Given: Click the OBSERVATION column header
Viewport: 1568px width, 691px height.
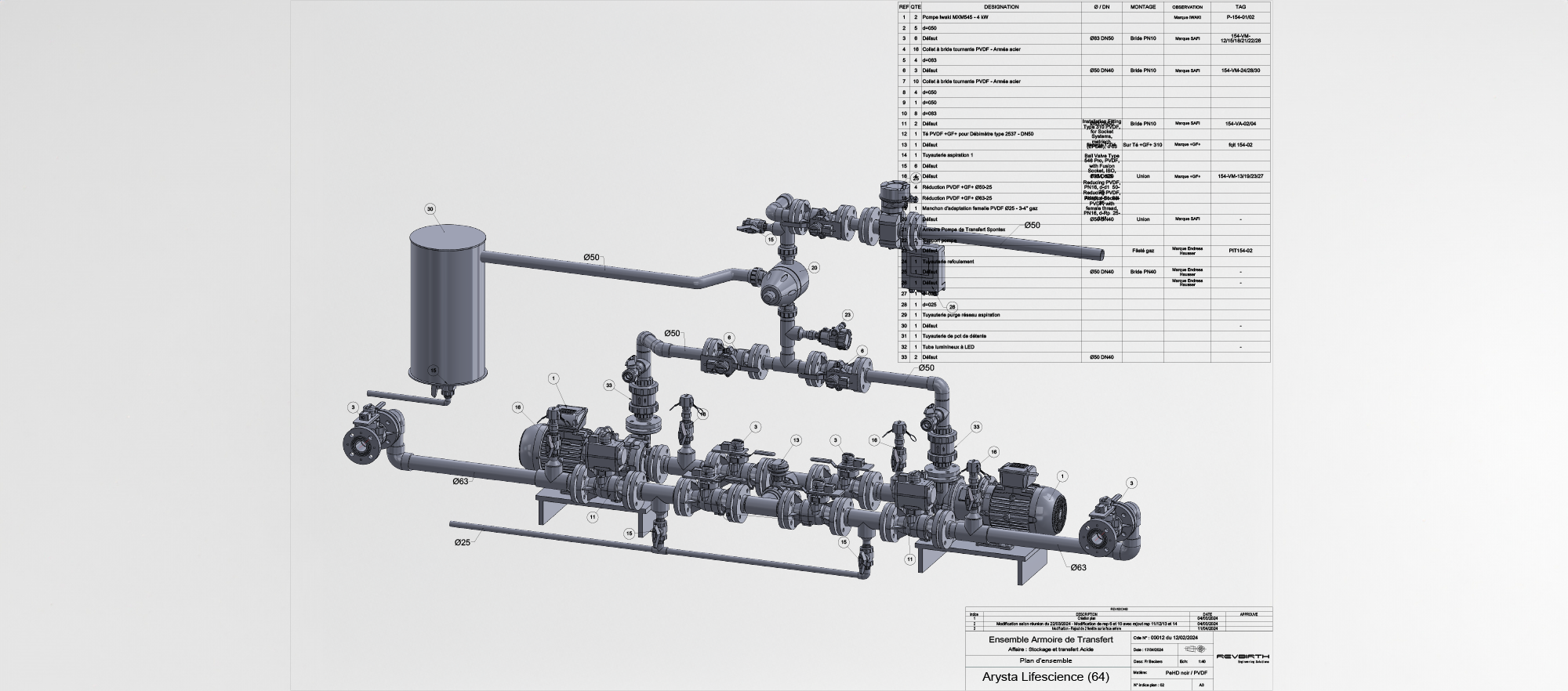Looking at the screenshot, I should pos(1187,7).
